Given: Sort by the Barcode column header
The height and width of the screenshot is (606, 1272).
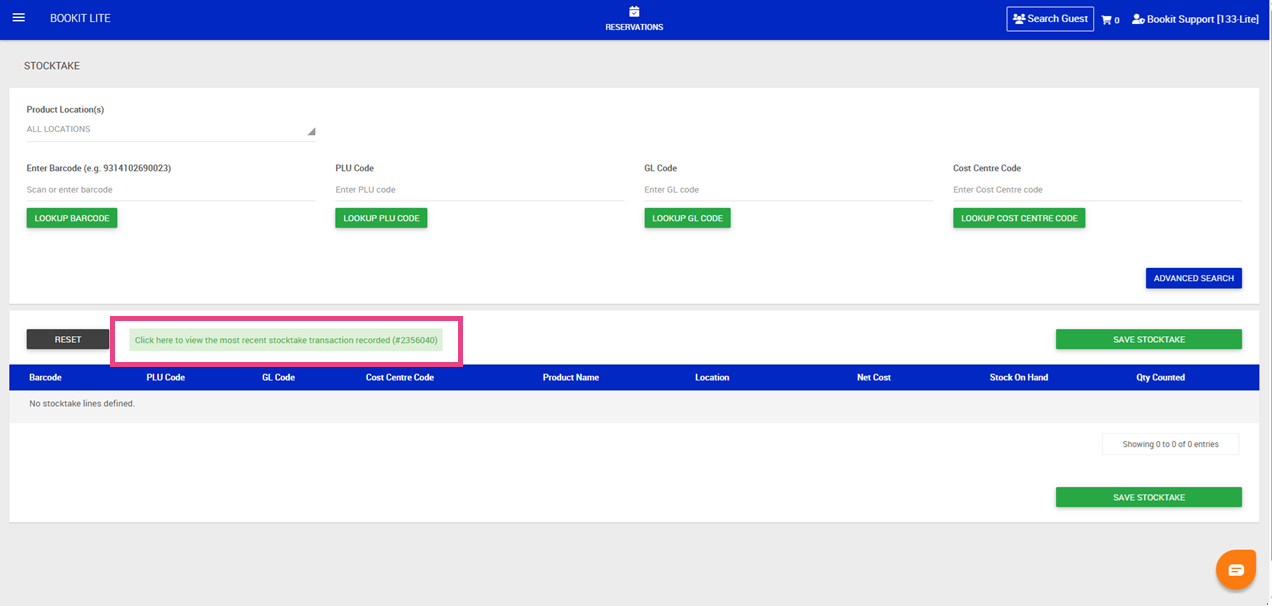Looking at the screenshot, I should coord(45,377).
